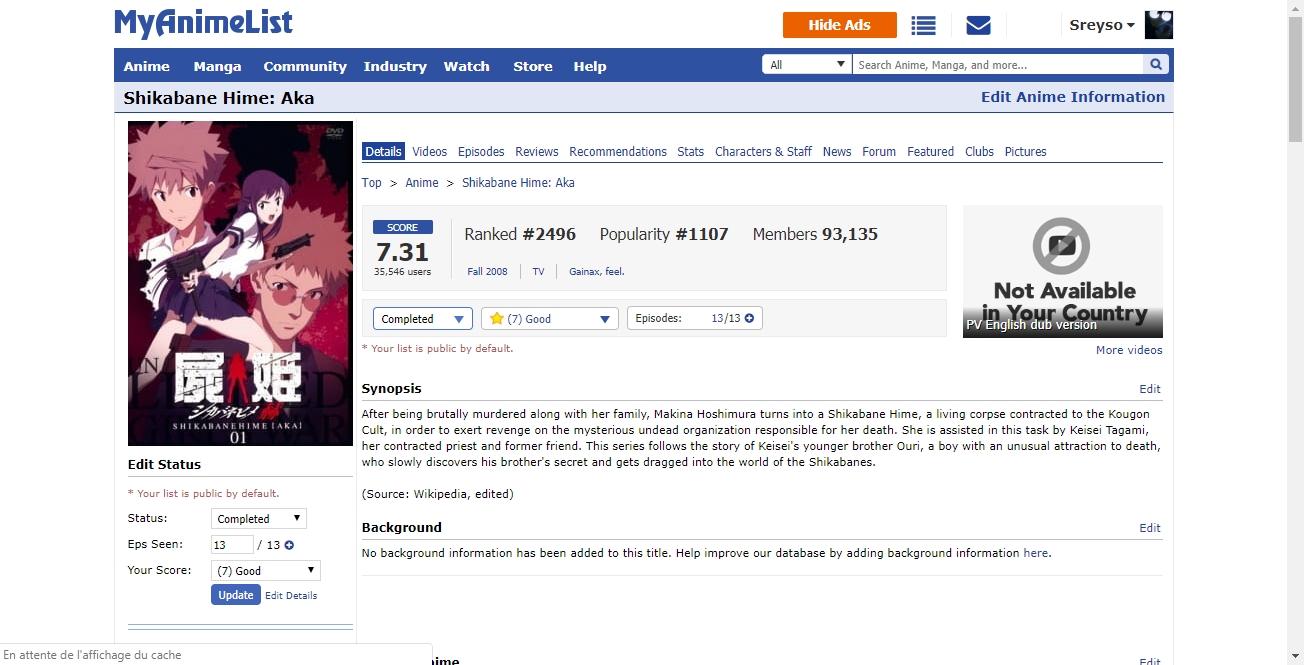Image resolution: width=1304 pixels, height=665 pixels.
Task: Switch to the Clubs tab
Action: 979,152
